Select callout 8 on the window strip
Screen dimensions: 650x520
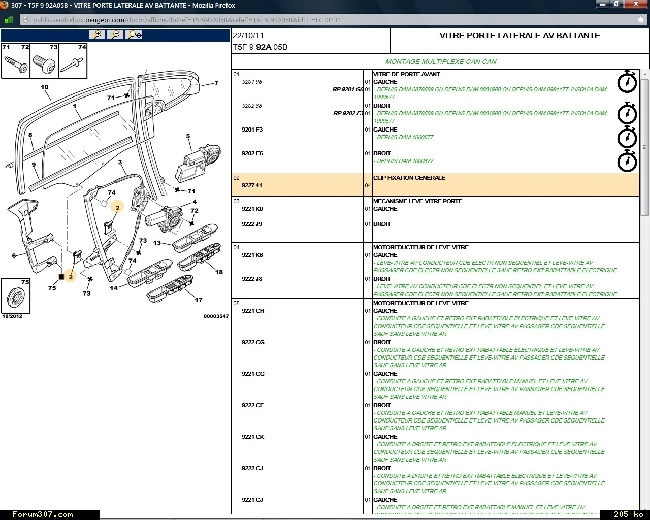[x=30, y=135]
